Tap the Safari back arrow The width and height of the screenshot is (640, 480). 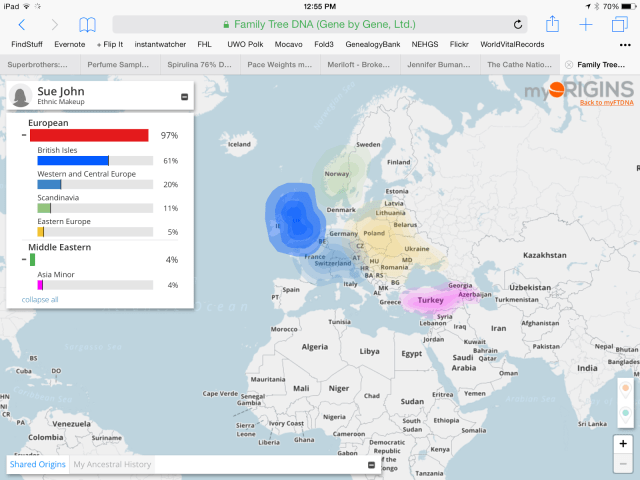[22, 24]
